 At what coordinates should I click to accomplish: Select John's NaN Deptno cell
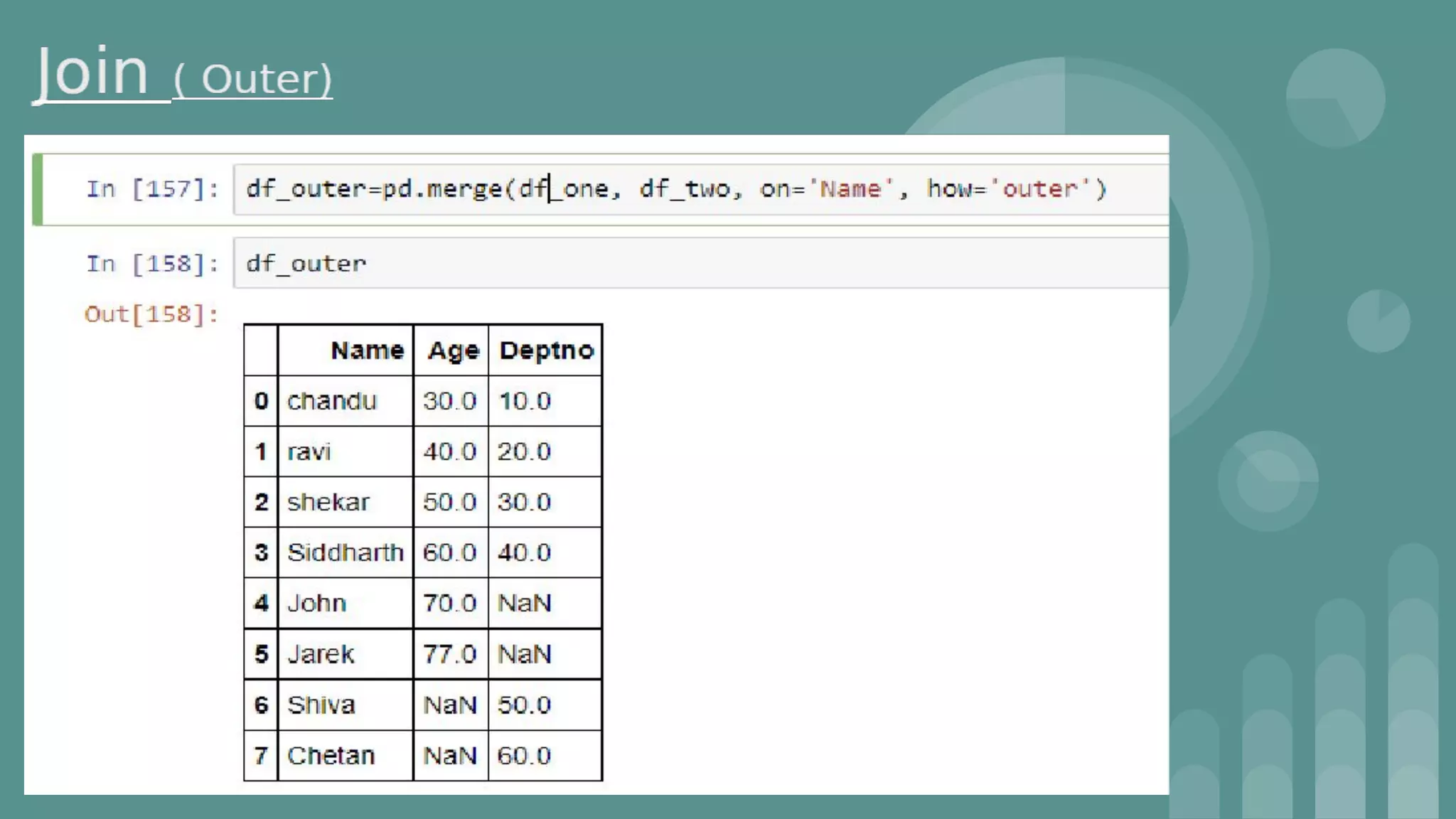525,603
